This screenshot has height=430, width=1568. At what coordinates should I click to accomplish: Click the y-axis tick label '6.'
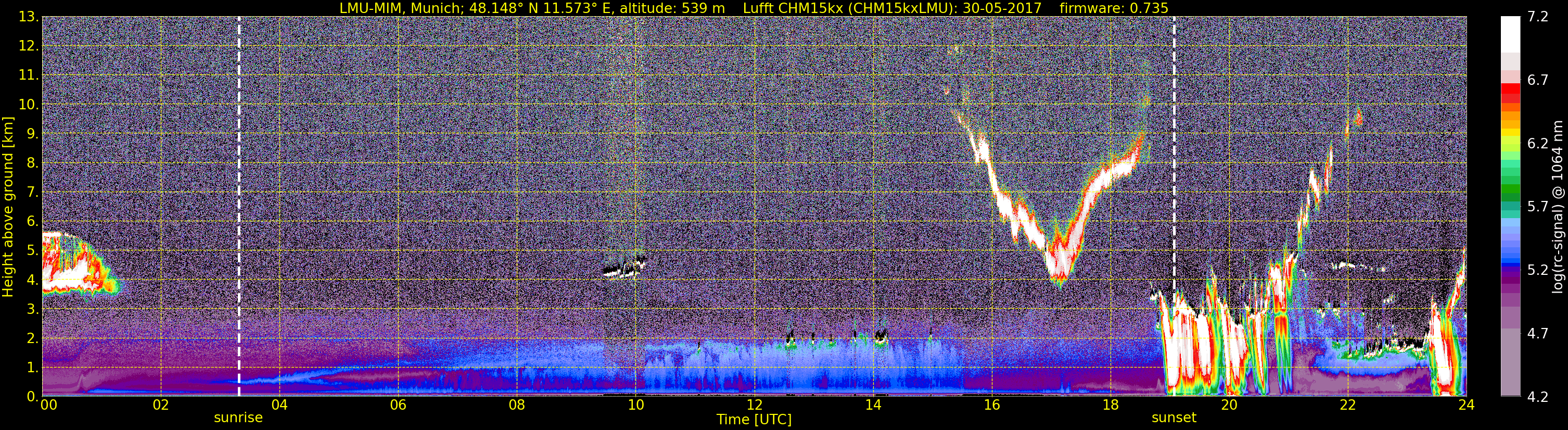pos(33,222)
